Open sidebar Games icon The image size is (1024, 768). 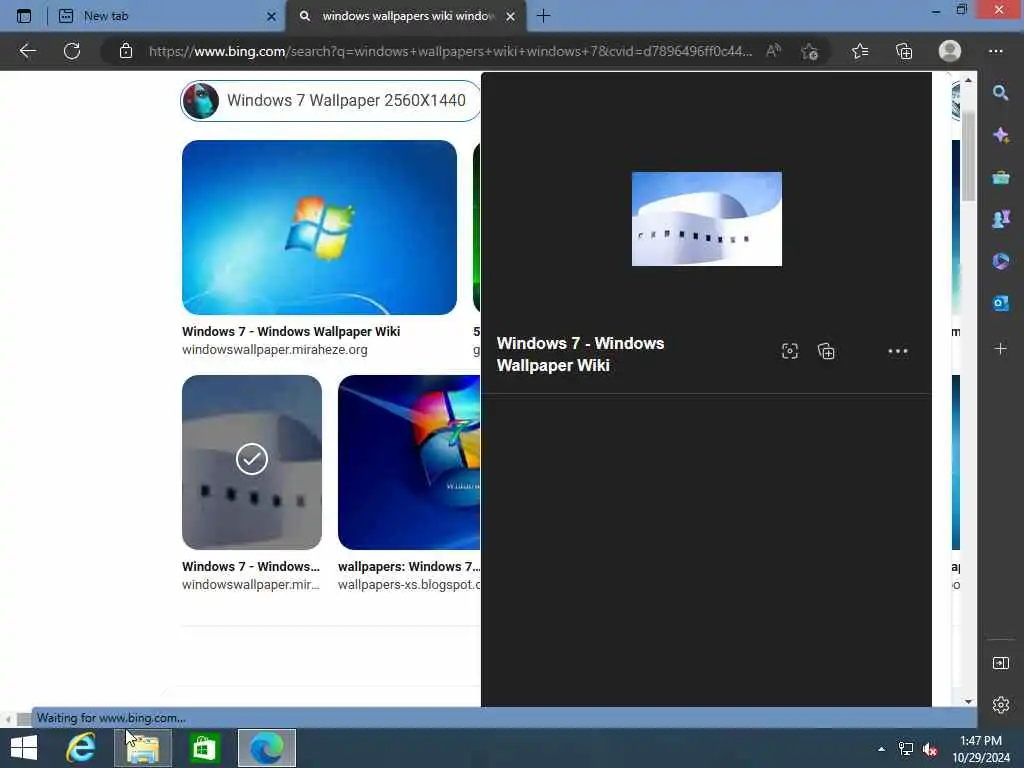pyautogui.click(x=1000, y=219)
